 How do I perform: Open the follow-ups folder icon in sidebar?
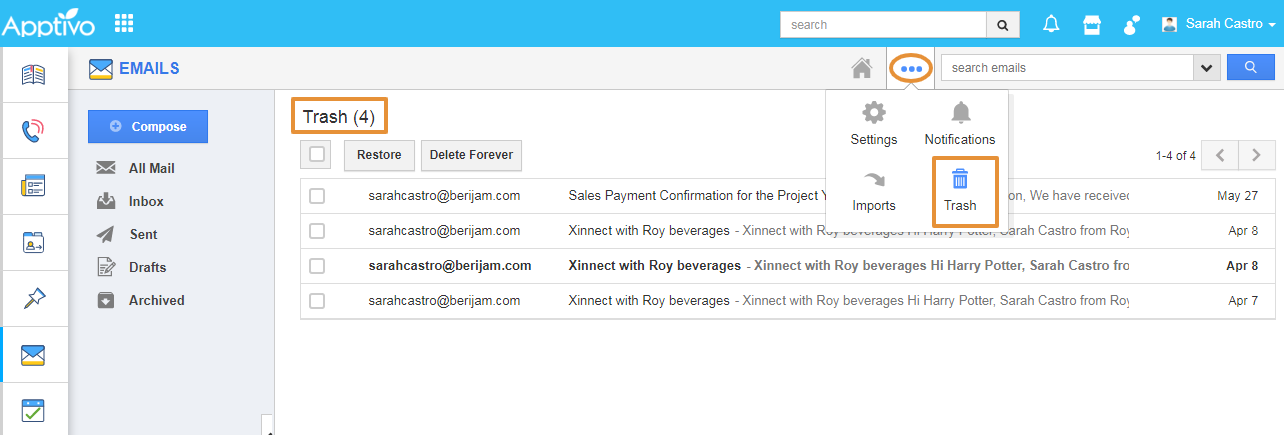point(34,242)
